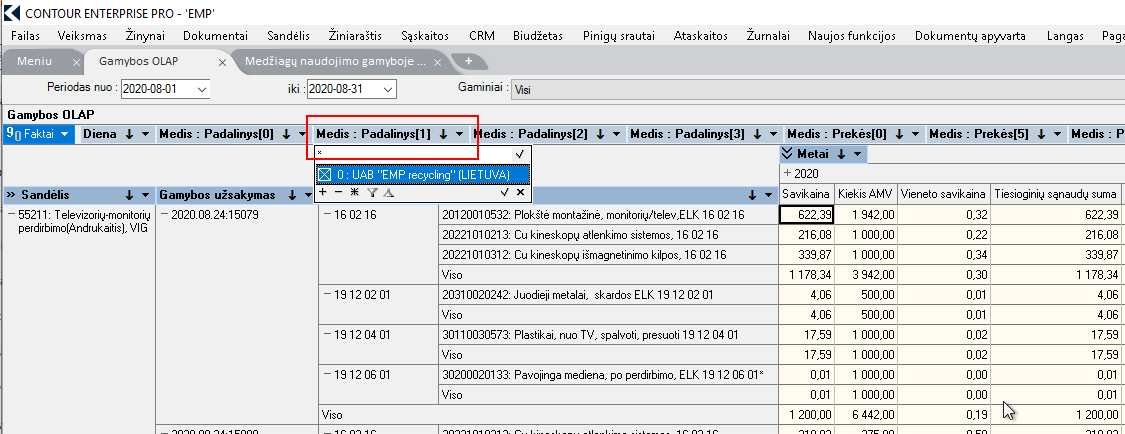Expand the 2020 year column

pos(787,173)
